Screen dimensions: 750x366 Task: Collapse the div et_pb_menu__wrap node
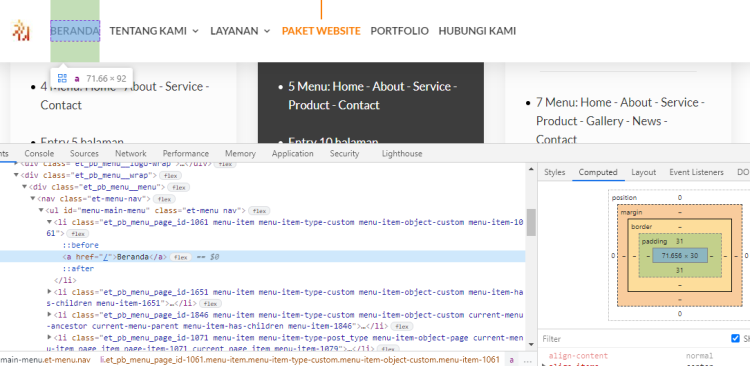click(x=16, y=175)
